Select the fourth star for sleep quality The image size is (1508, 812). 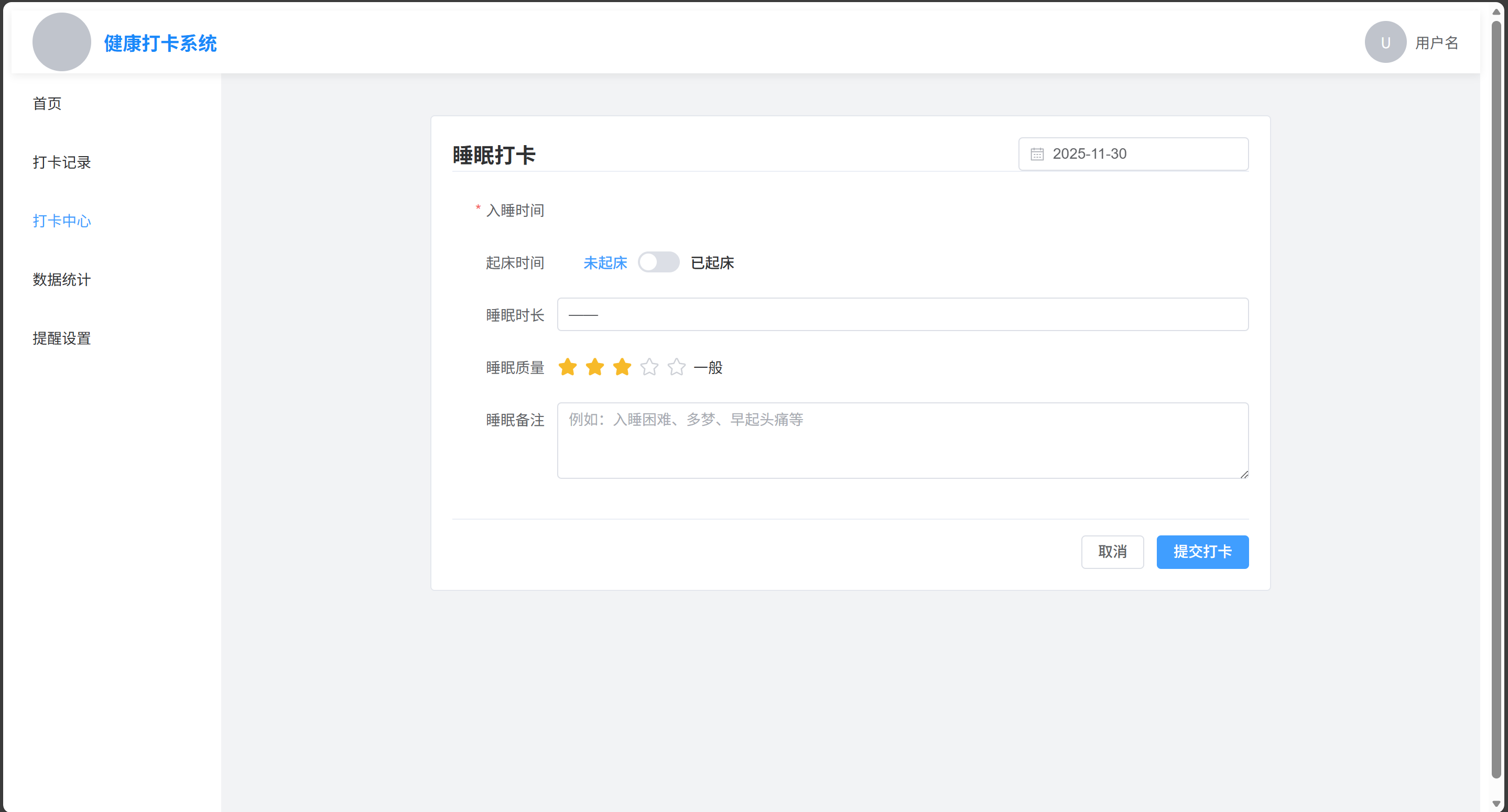tap(649, 367)
